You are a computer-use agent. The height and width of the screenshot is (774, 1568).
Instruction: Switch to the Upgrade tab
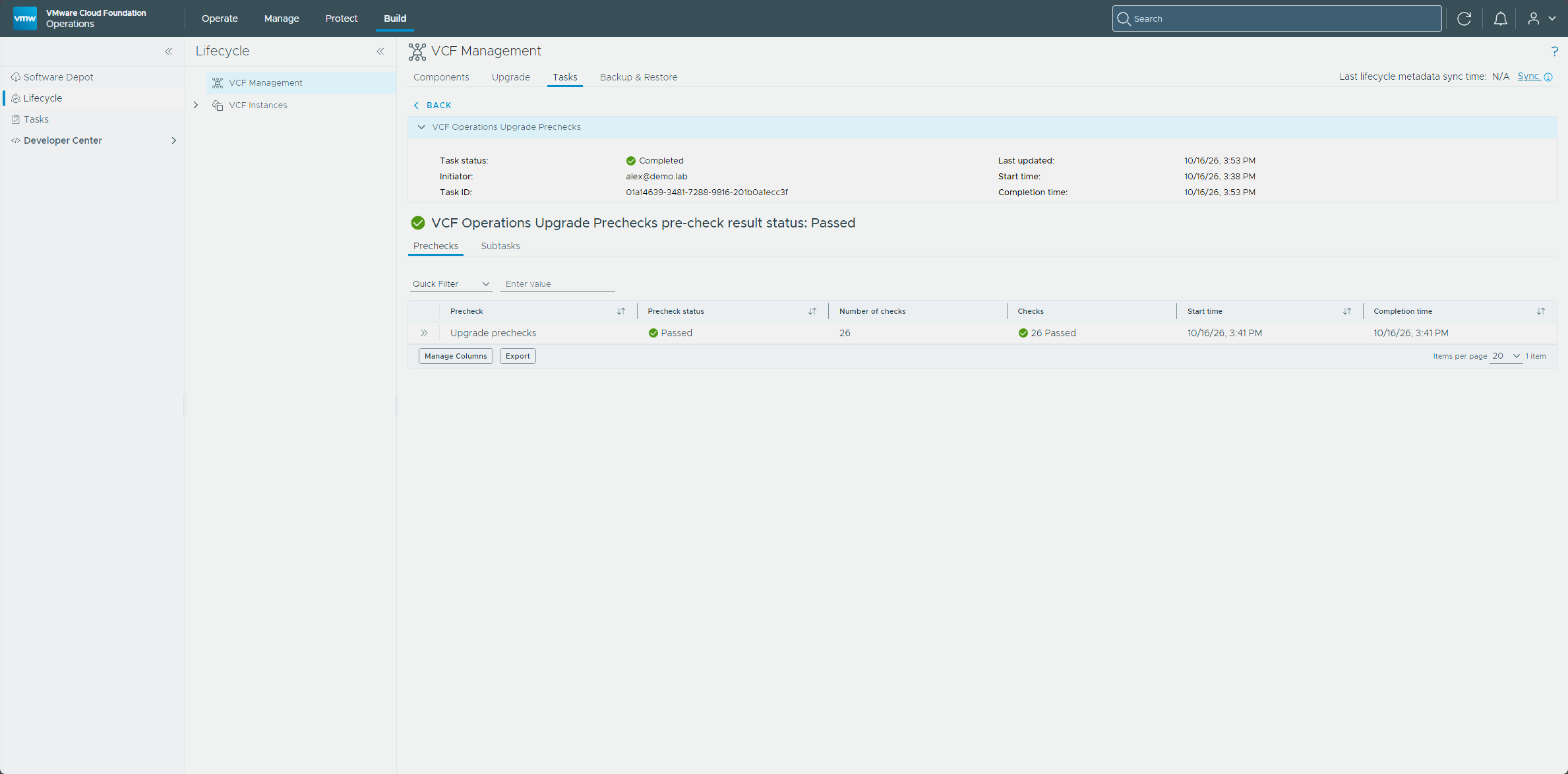point(511,77)
